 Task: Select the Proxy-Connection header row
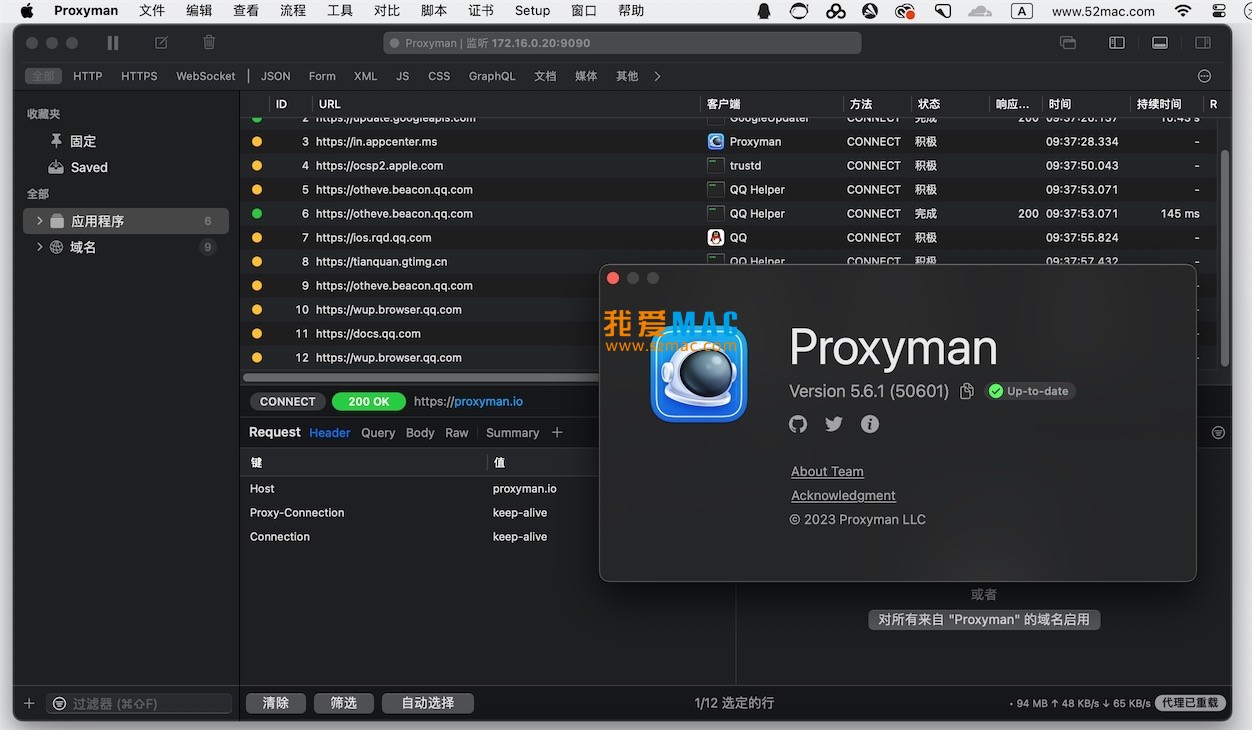click(420, 513)
